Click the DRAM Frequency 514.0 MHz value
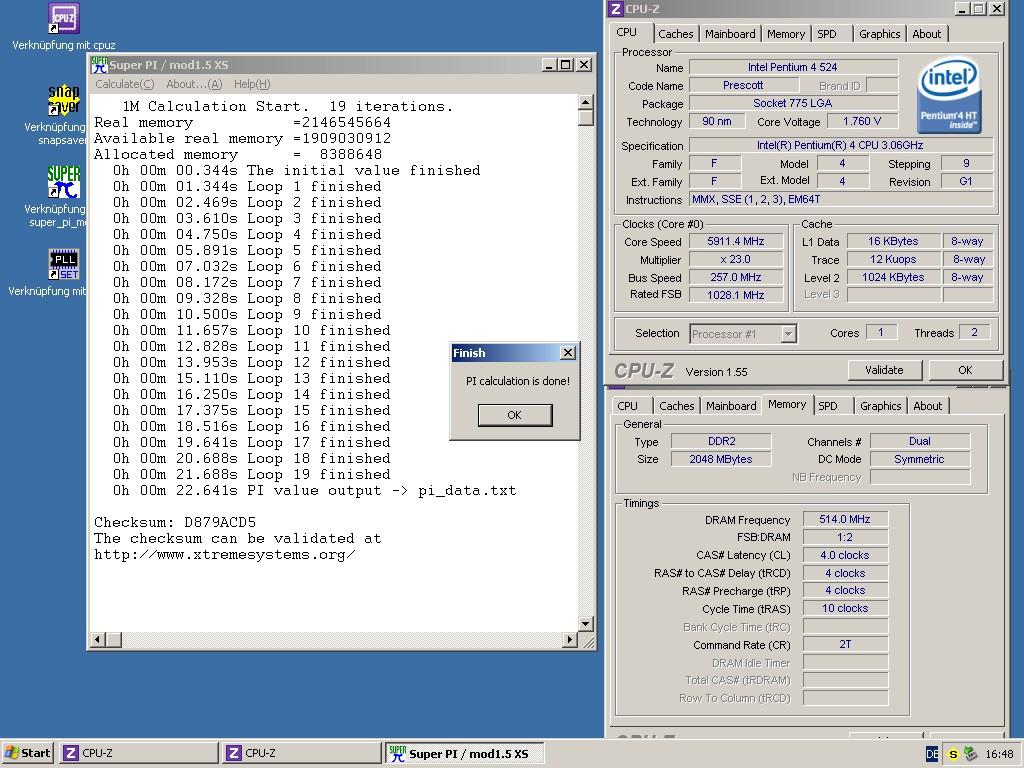This screenshot has width=1024, height=768. (845, 519)
